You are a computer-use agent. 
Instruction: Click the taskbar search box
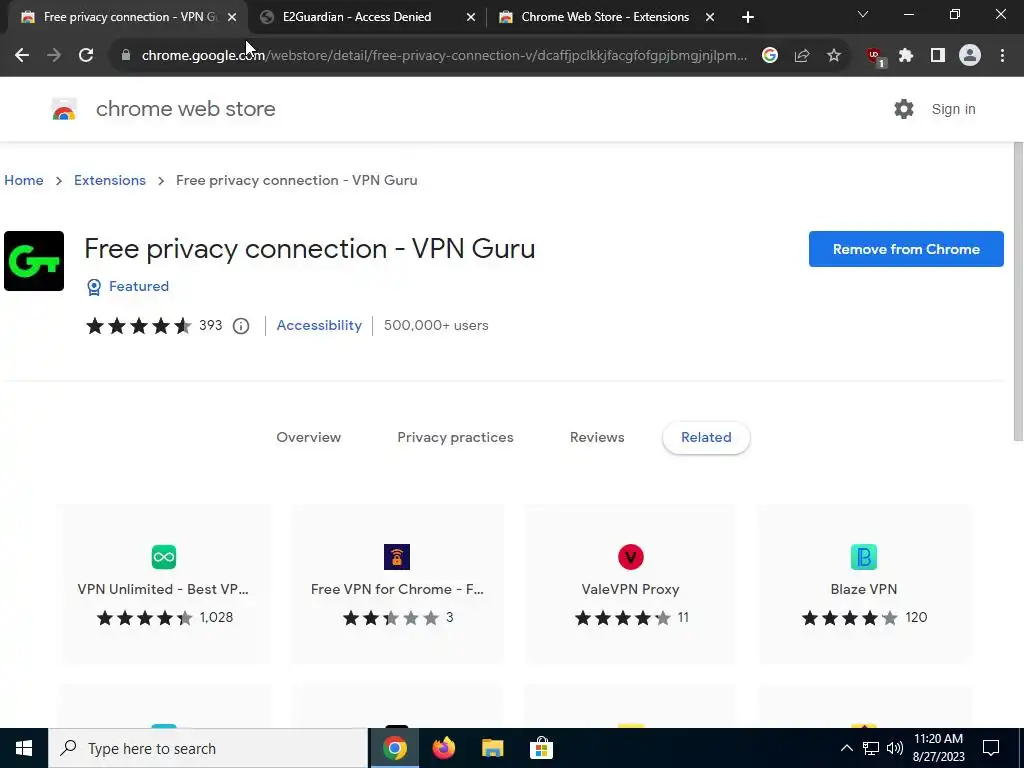[208, 748]
